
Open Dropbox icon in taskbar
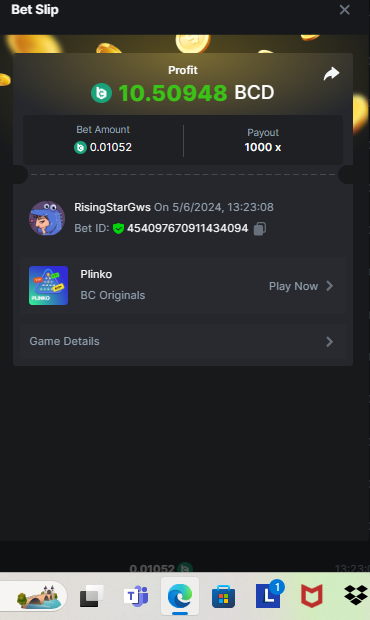(357, 595)
